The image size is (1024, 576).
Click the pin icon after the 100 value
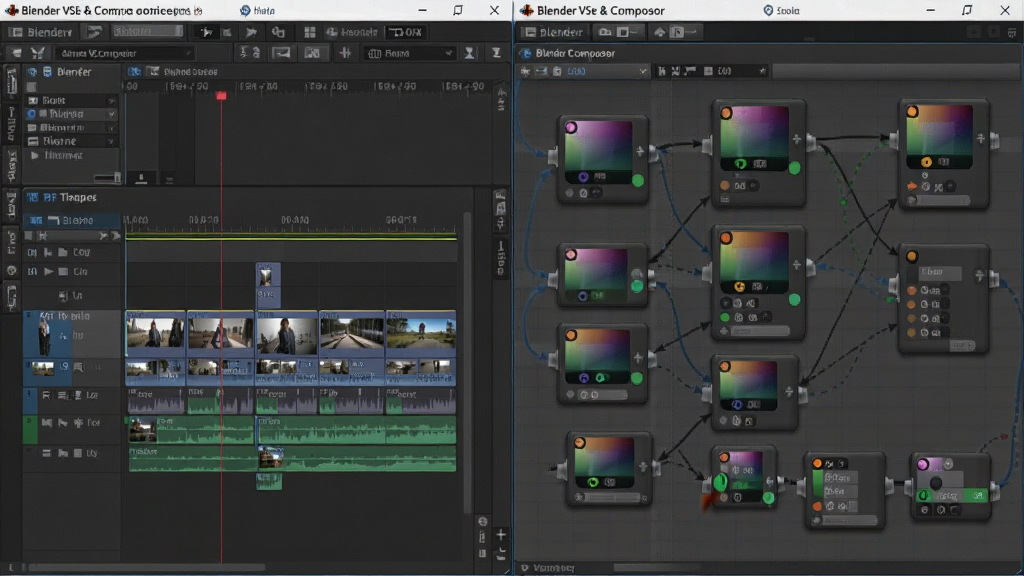pos(762,71)
